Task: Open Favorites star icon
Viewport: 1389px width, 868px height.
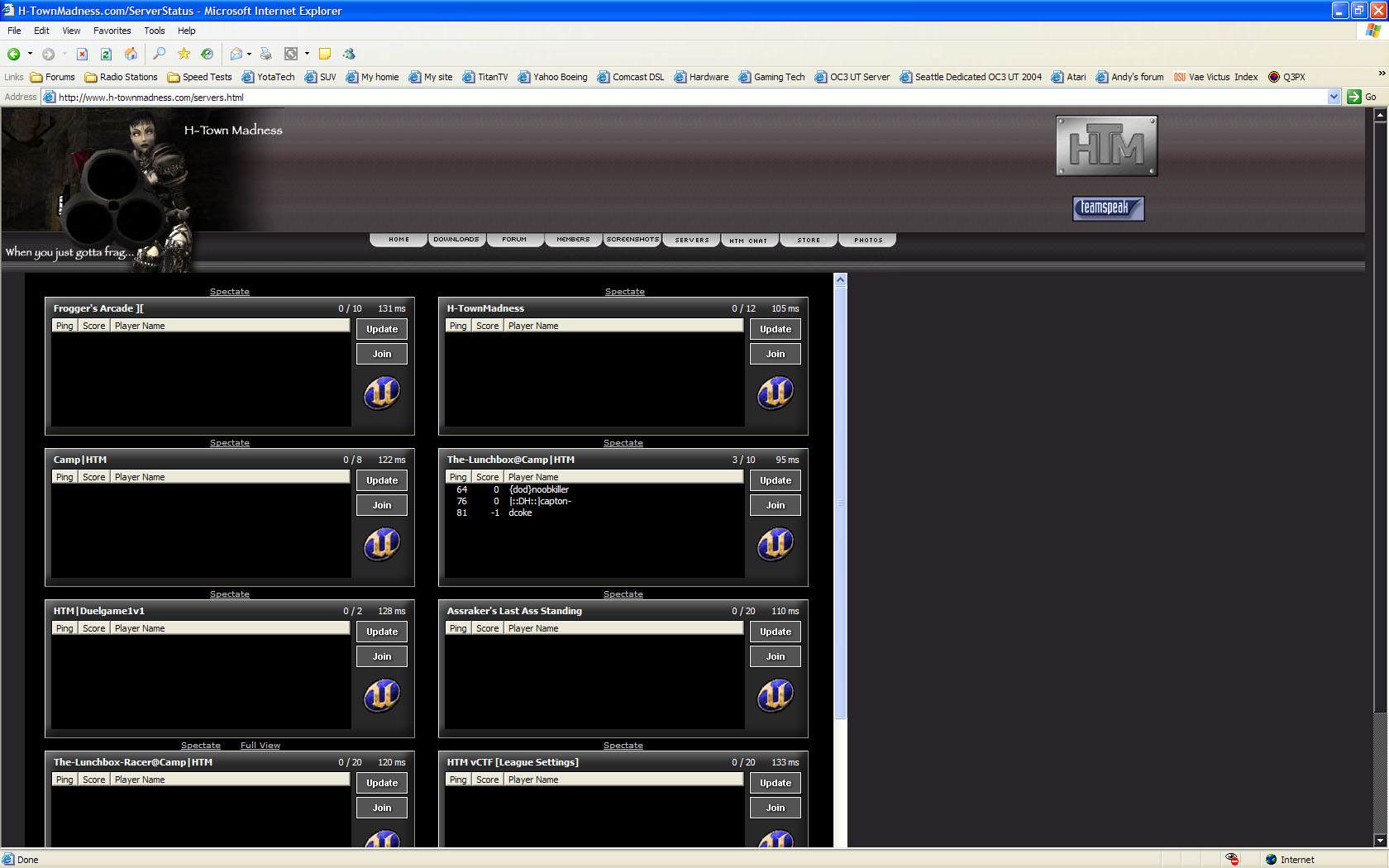Action: click(184, 54)
